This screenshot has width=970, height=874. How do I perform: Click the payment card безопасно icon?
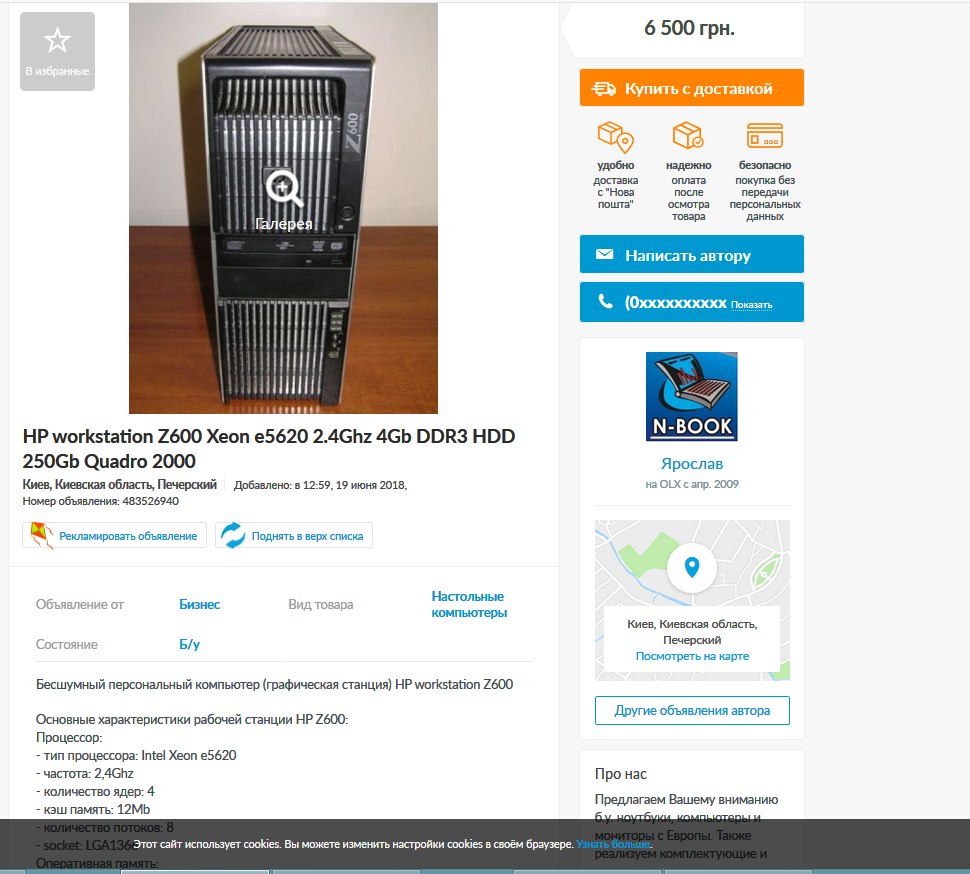pyautogui.click(x=765, y=135)
